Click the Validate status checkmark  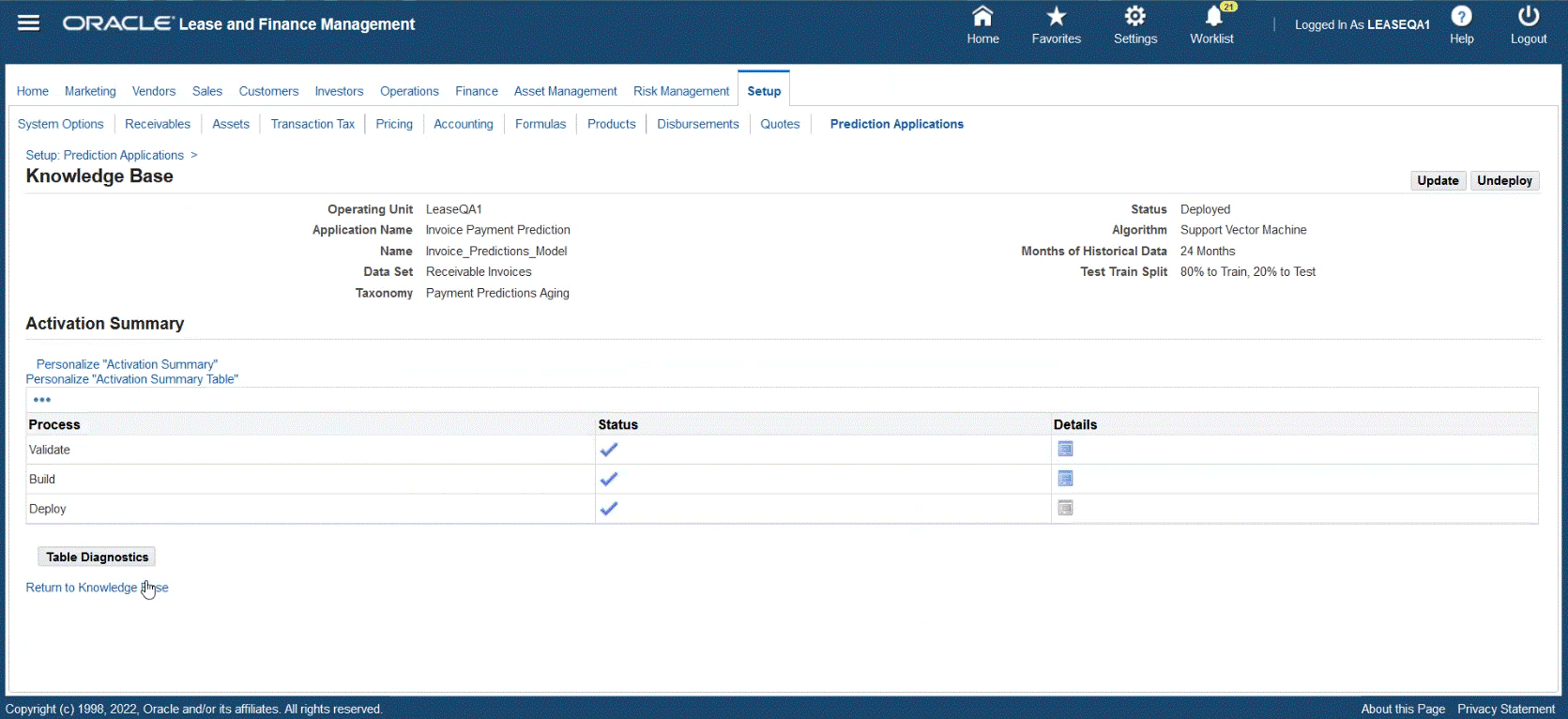point(609,450)
